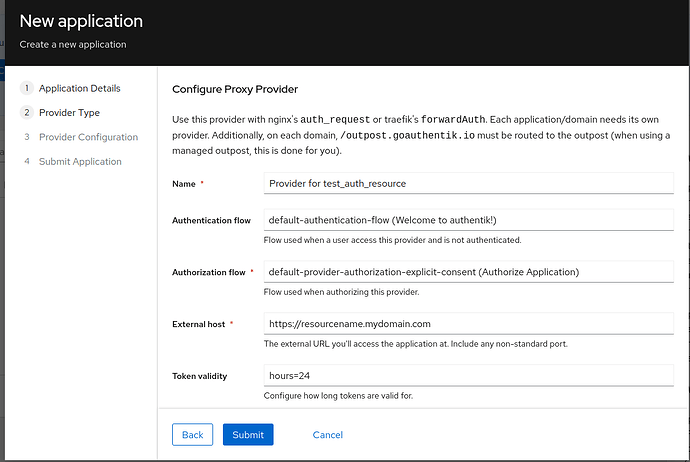Click the /outpost.goauthentik.io code text
The height and width of the screenshot is (462, 690).
407,136
